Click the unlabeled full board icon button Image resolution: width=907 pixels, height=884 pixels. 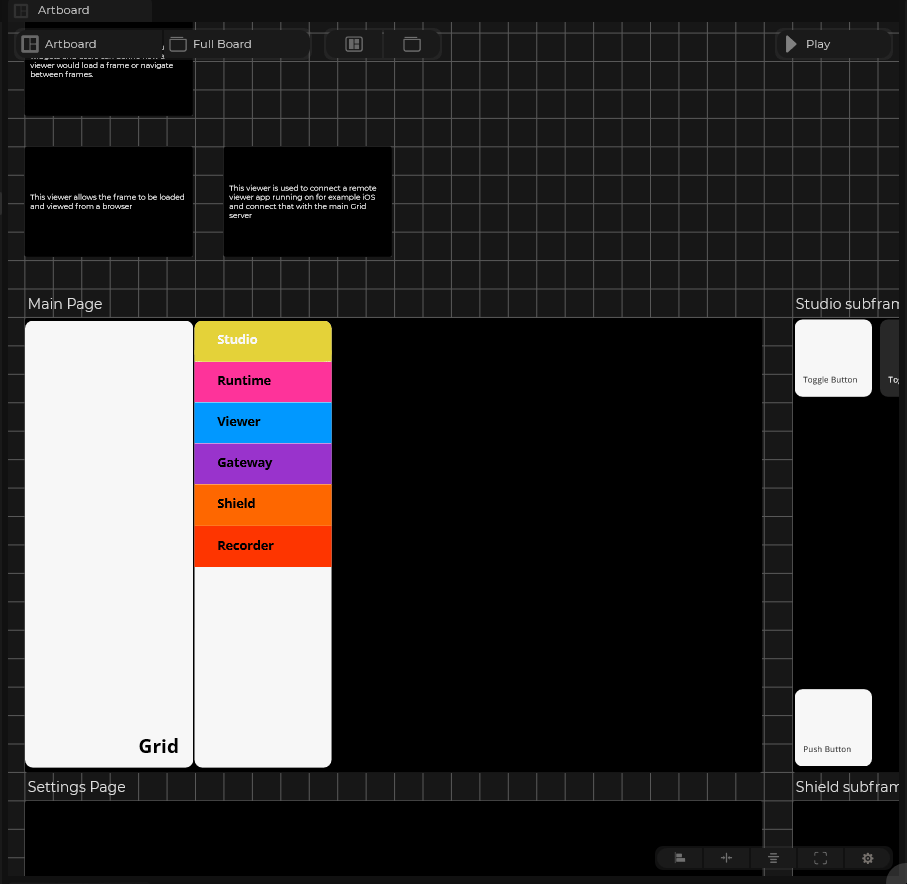click(x=412, y=44)
